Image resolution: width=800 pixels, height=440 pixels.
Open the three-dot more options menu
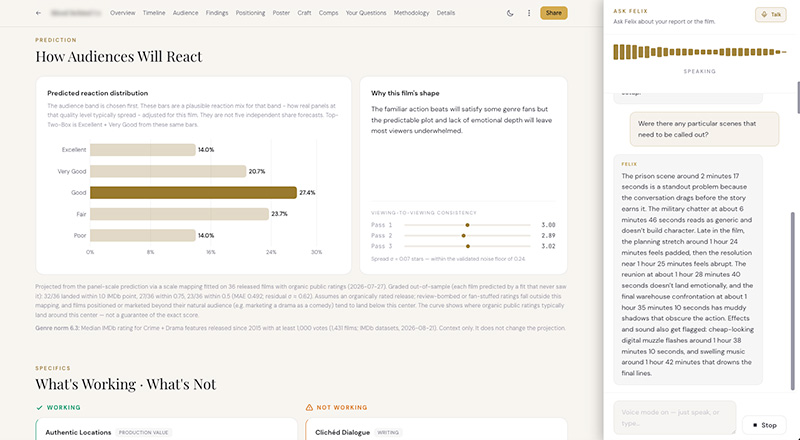(529, 13)
